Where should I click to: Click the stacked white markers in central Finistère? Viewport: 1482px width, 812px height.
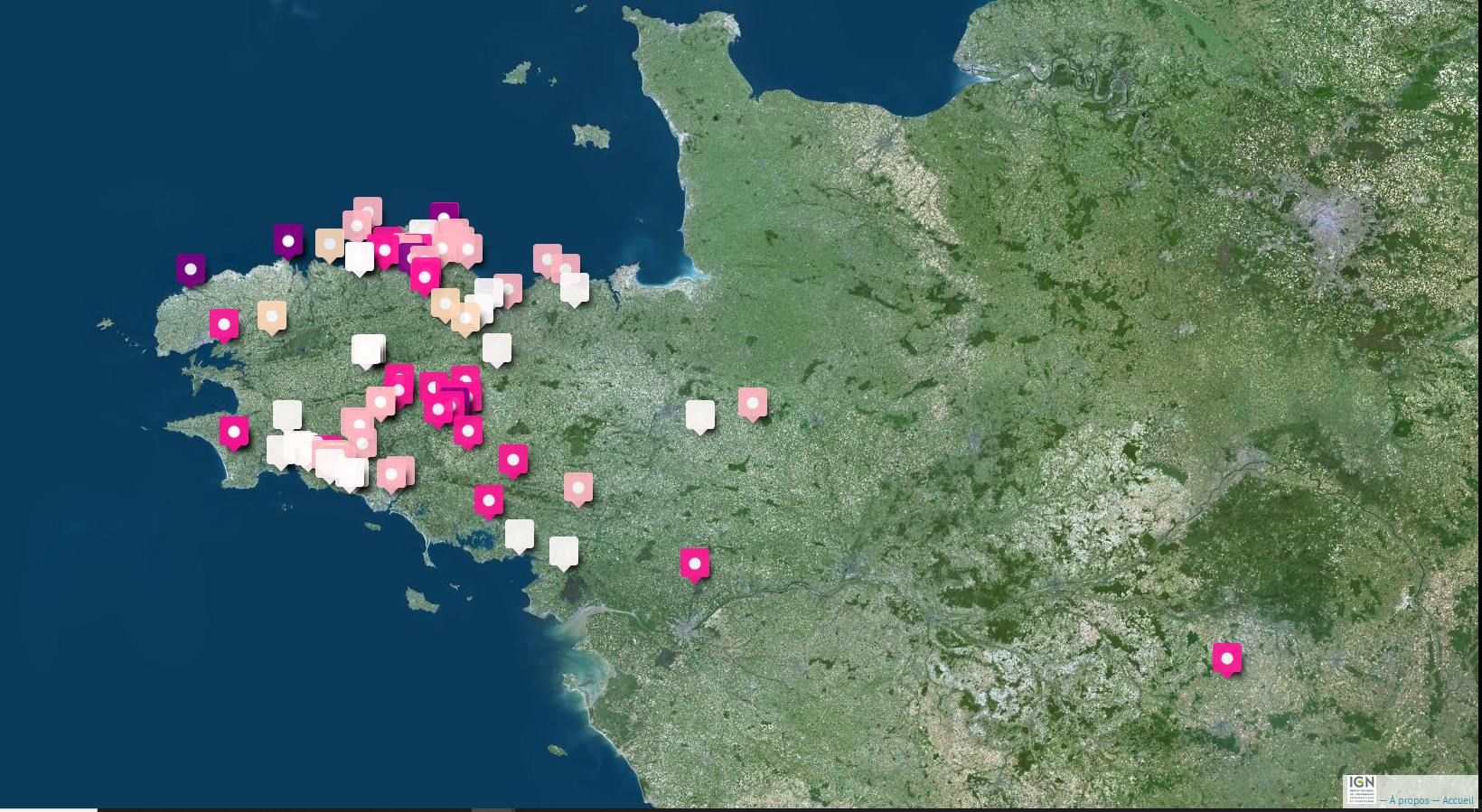click(368, 350)
